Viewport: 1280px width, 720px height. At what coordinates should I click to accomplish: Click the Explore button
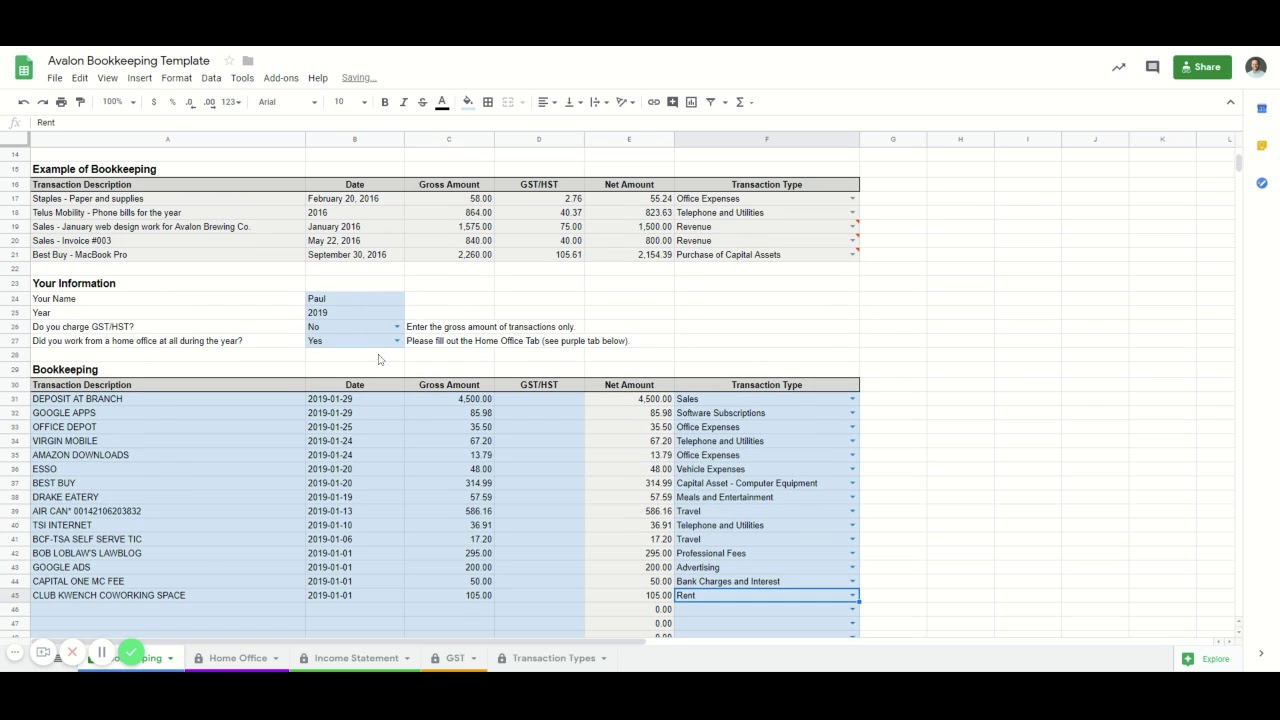(1206, 659)
